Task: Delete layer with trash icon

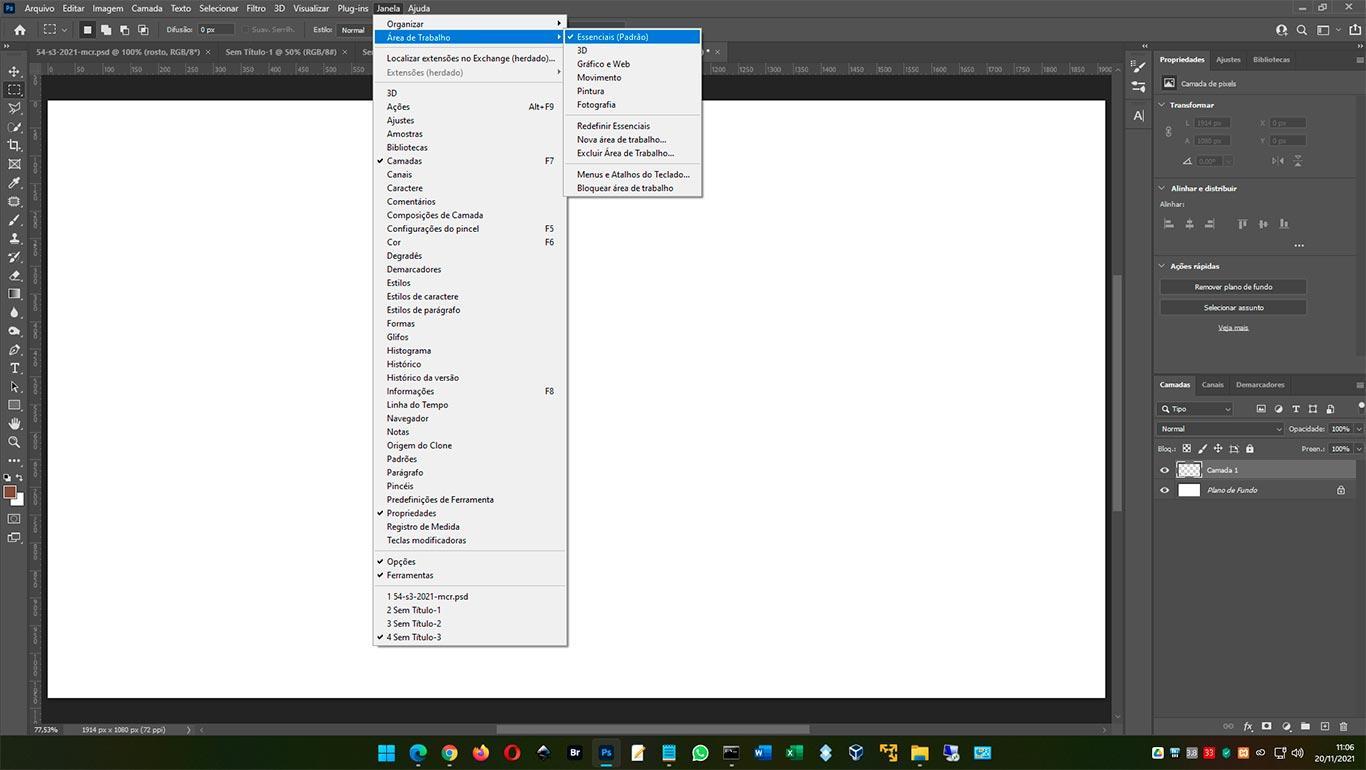Action: (1344, 726)
